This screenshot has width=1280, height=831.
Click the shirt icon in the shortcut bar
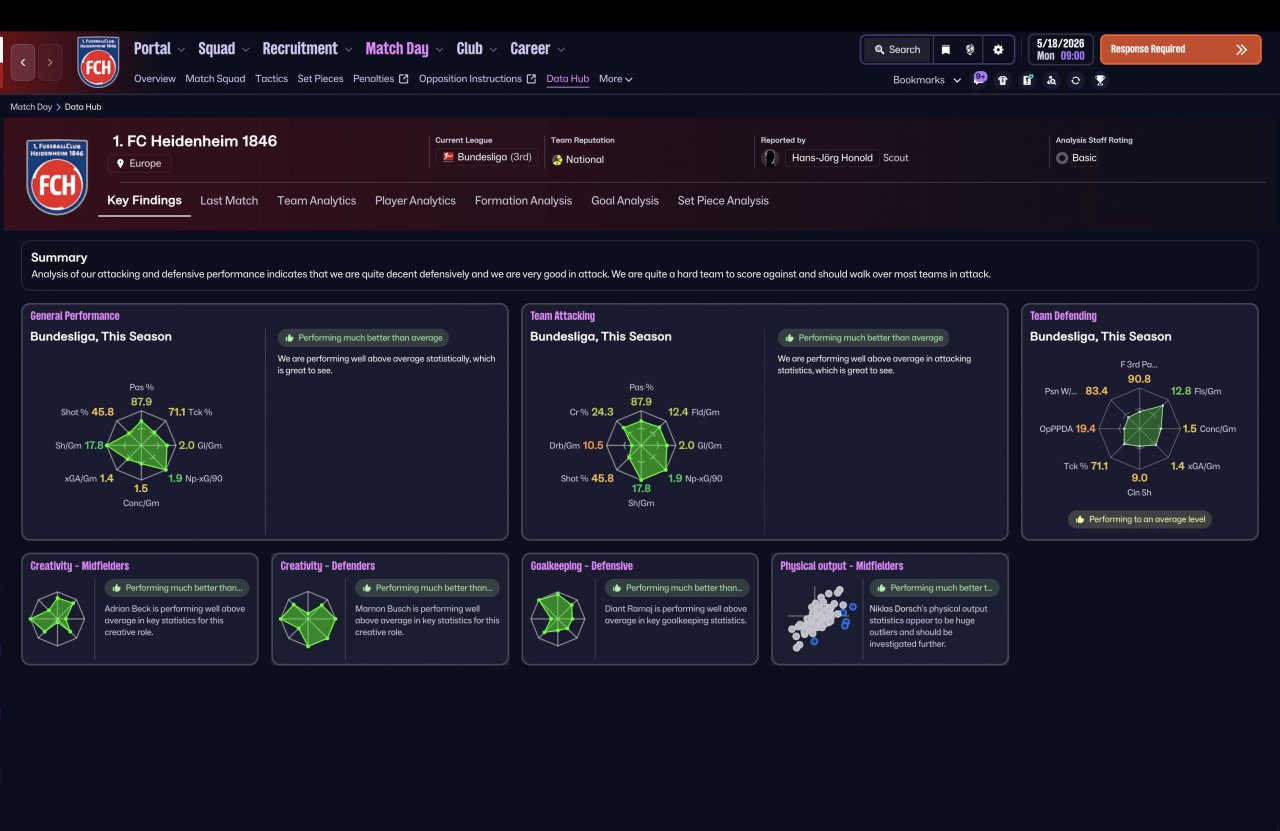click(x=1003, y=80)
